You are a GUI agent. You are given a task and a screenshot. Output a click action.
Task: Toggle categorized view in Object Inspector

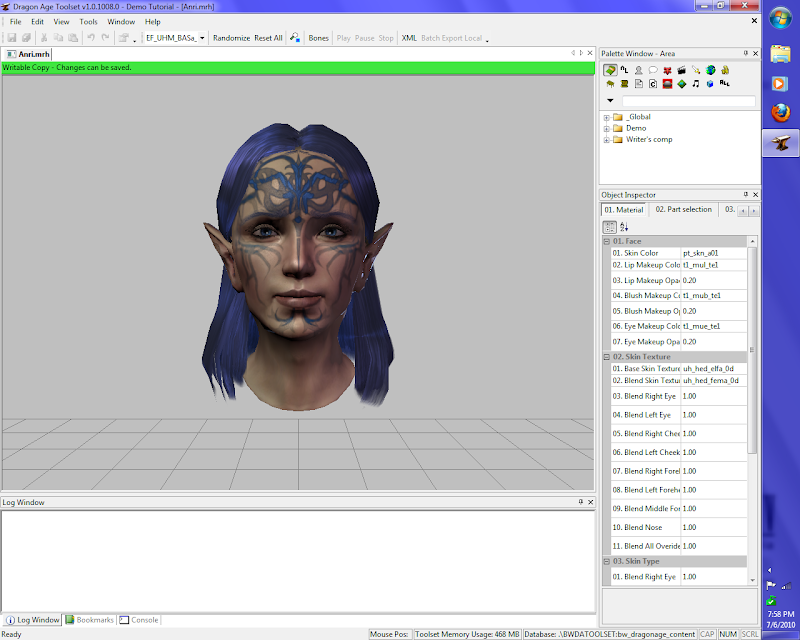[x=609, y=227]
